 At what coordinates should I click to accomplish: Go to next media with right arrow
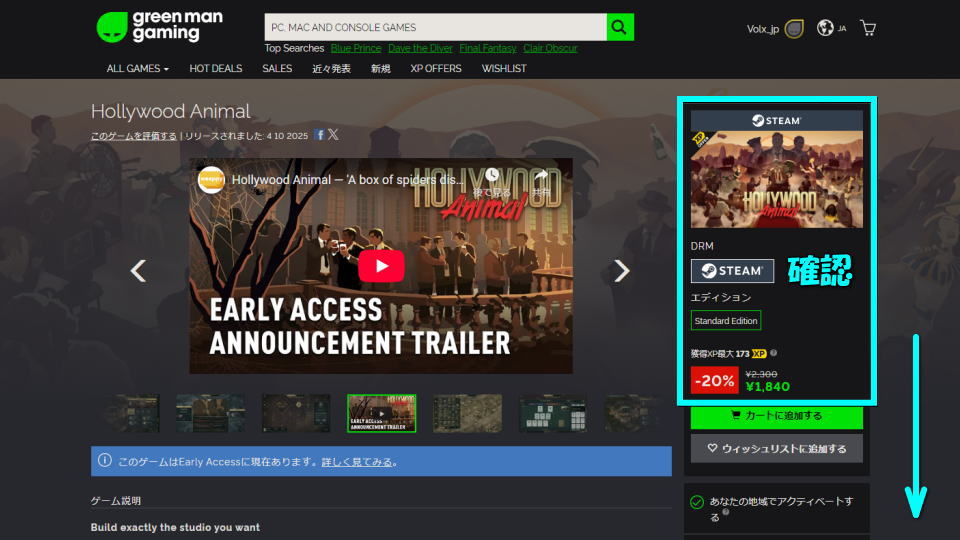coord(621,271)
